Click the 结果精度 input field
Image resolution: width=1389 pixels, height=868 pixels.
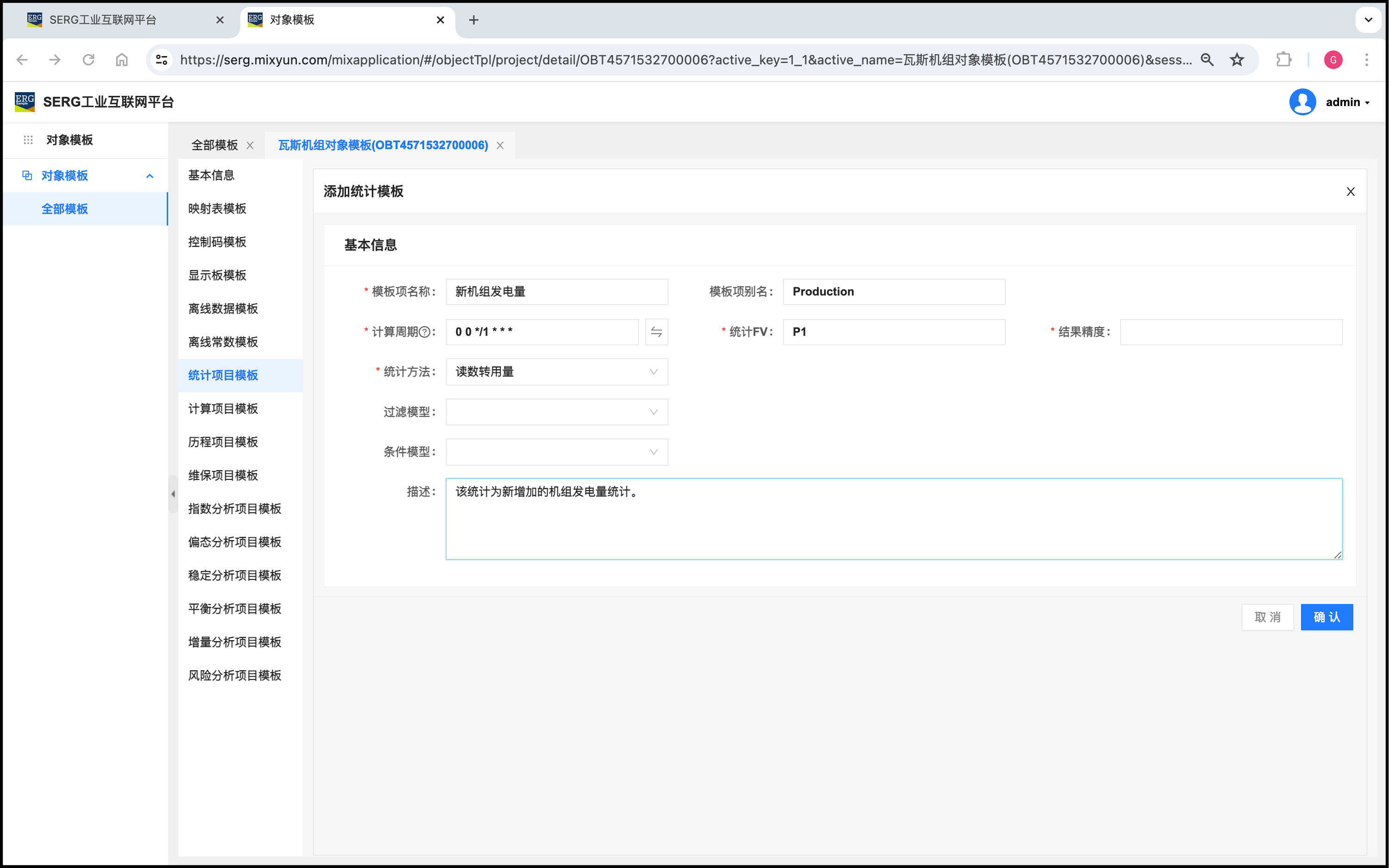pyautogui.click(x=1231, y=332)
